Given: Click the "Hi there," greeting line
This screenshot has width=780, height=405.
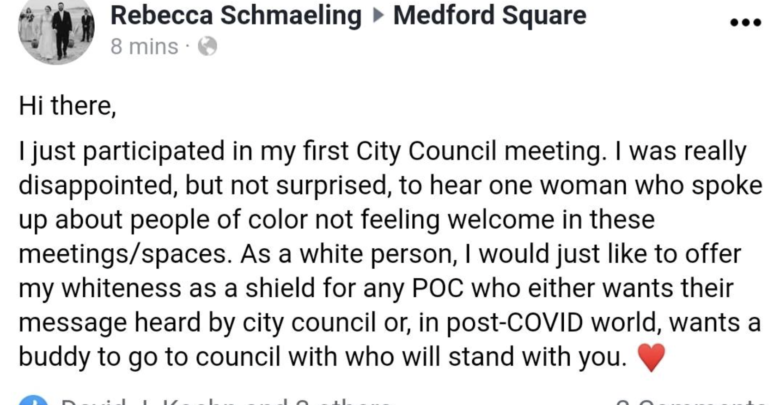Looking at the screenshot, I should [68, 106].
